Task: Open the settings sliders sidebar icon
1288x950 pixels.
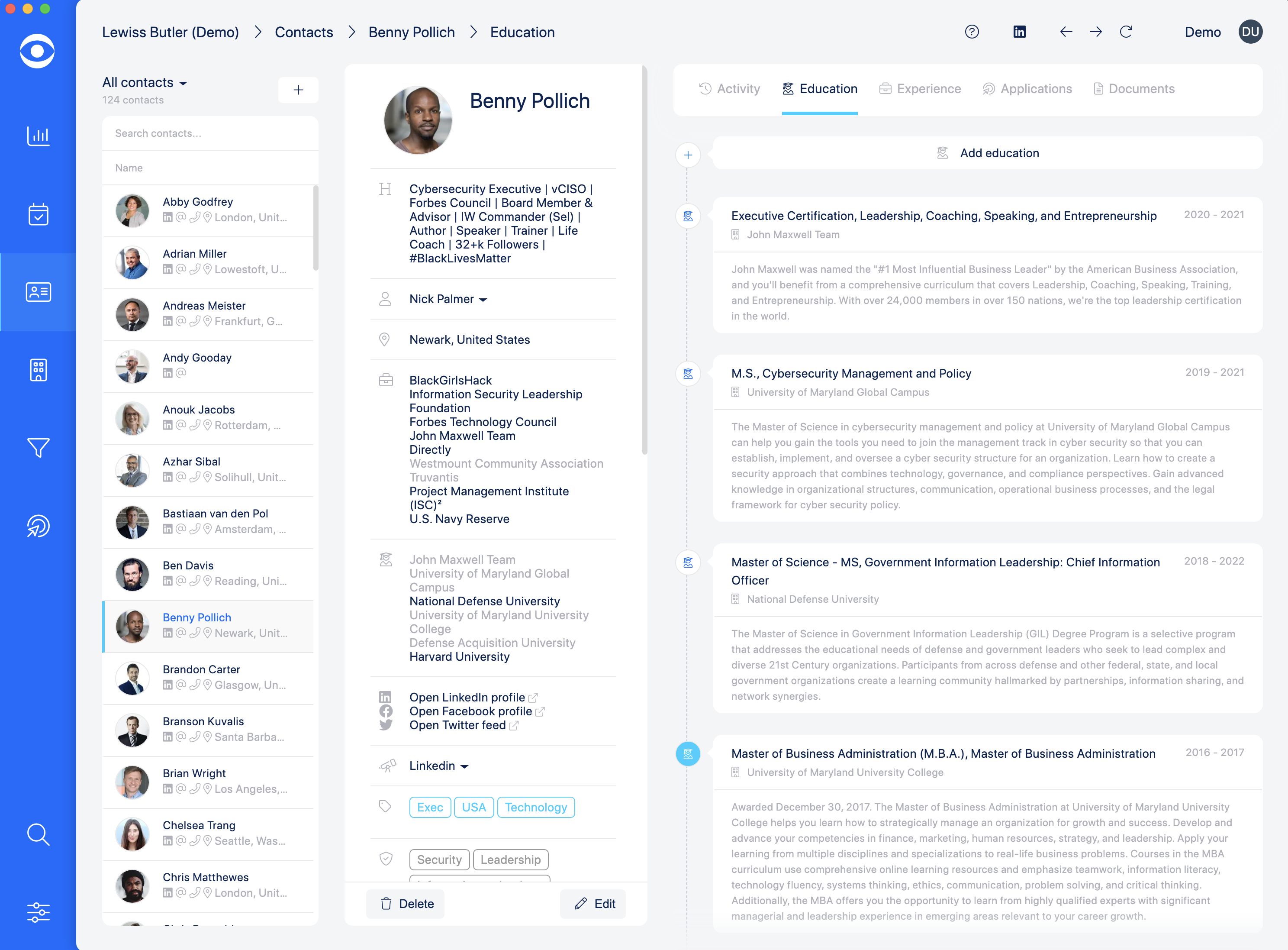Action: [38, 912]
